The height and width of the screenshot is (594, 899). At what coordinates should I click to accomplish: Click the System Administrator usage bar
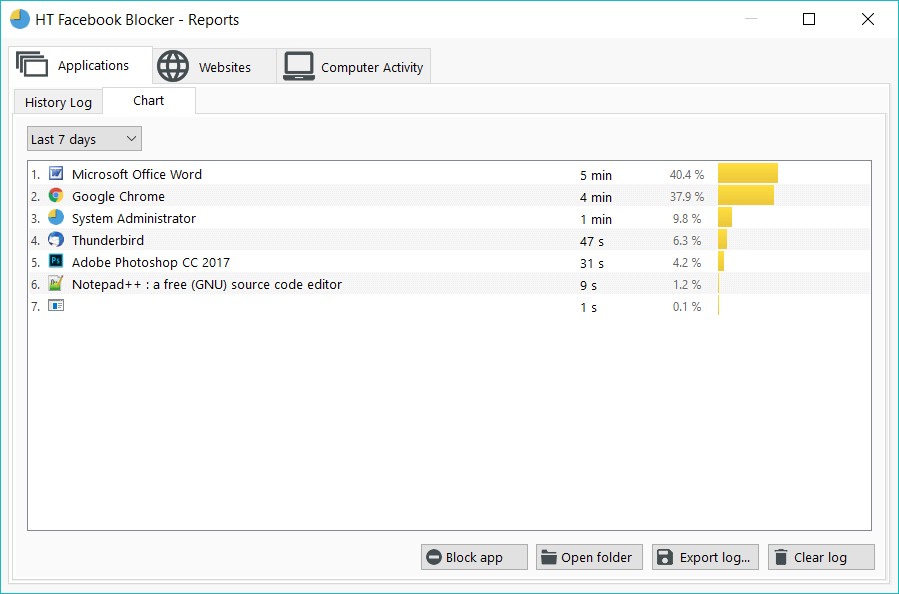(725, 217)
